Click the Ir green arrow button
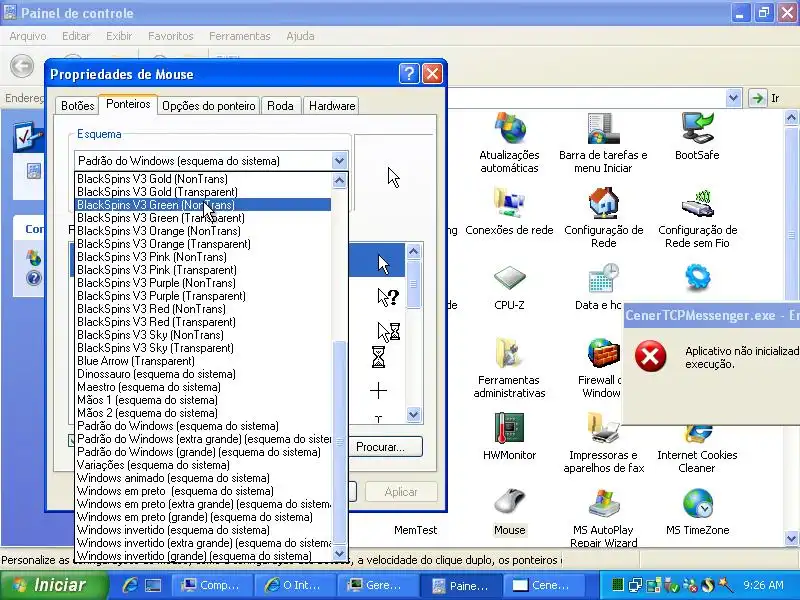This screenshot has width=800, height=600. [758, 98]
